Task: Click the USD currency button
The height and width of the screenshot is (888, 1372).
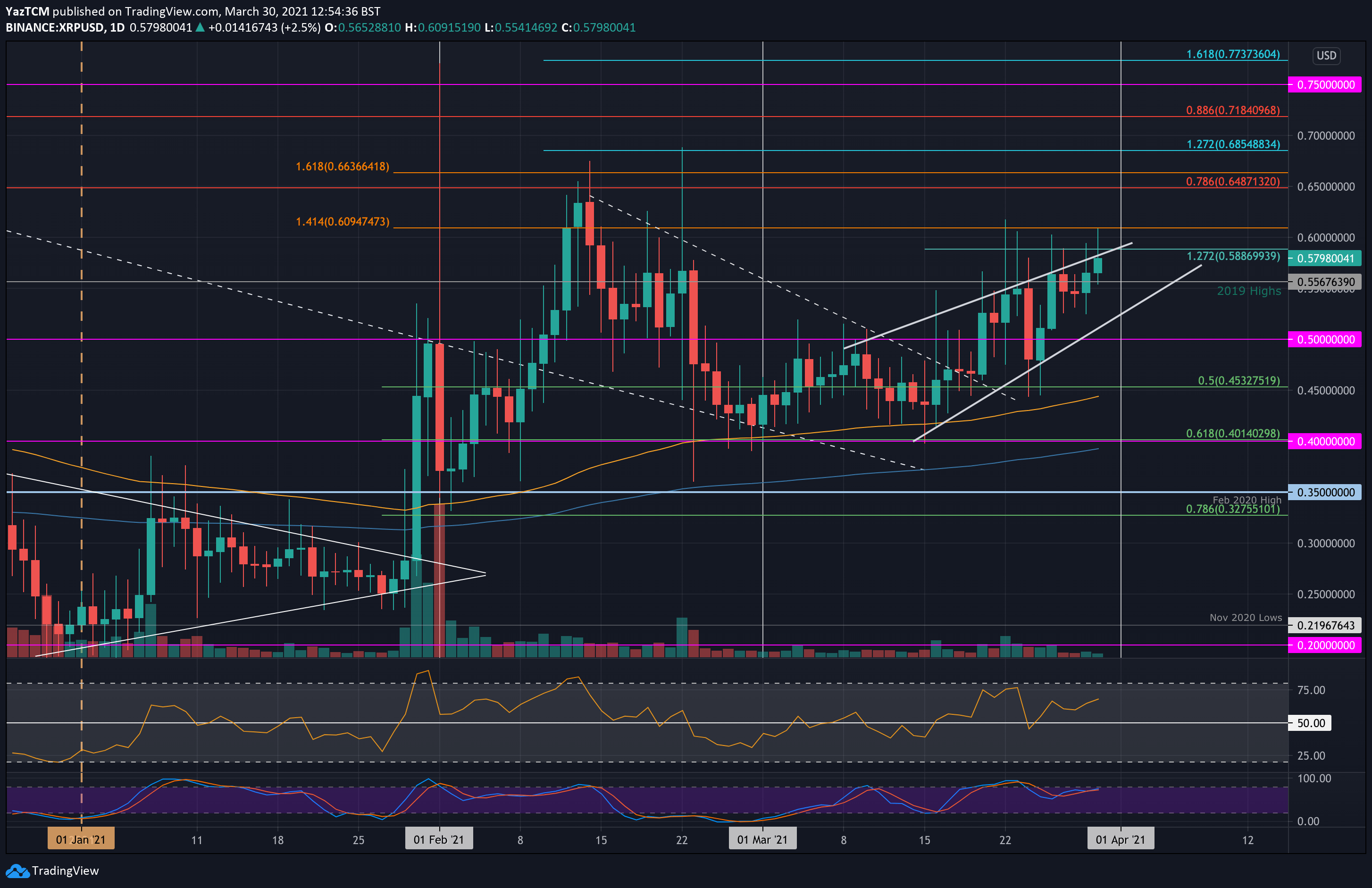Action: click(x=1326, y=55)
